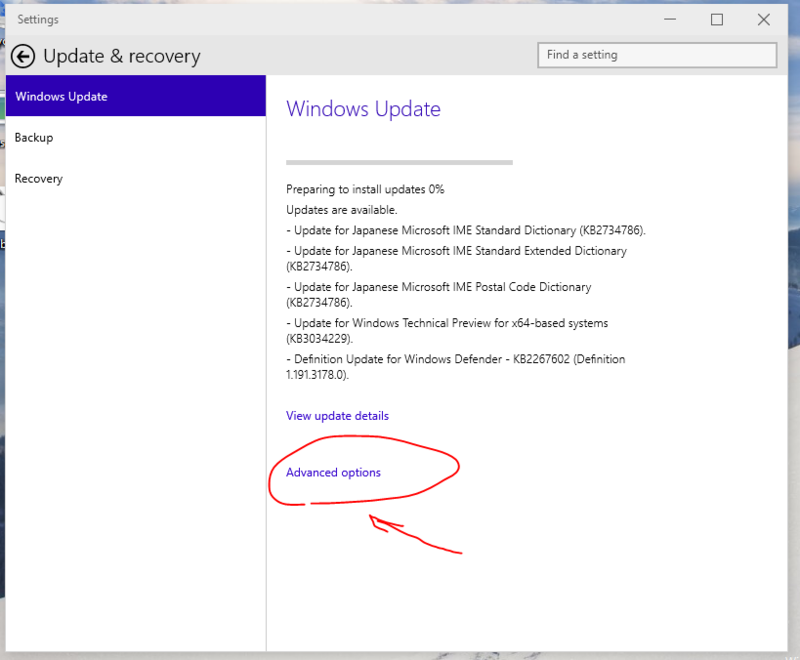Click the update install progress bar
This screenshot has height=660, width=800.
click(x=399, y=163)
